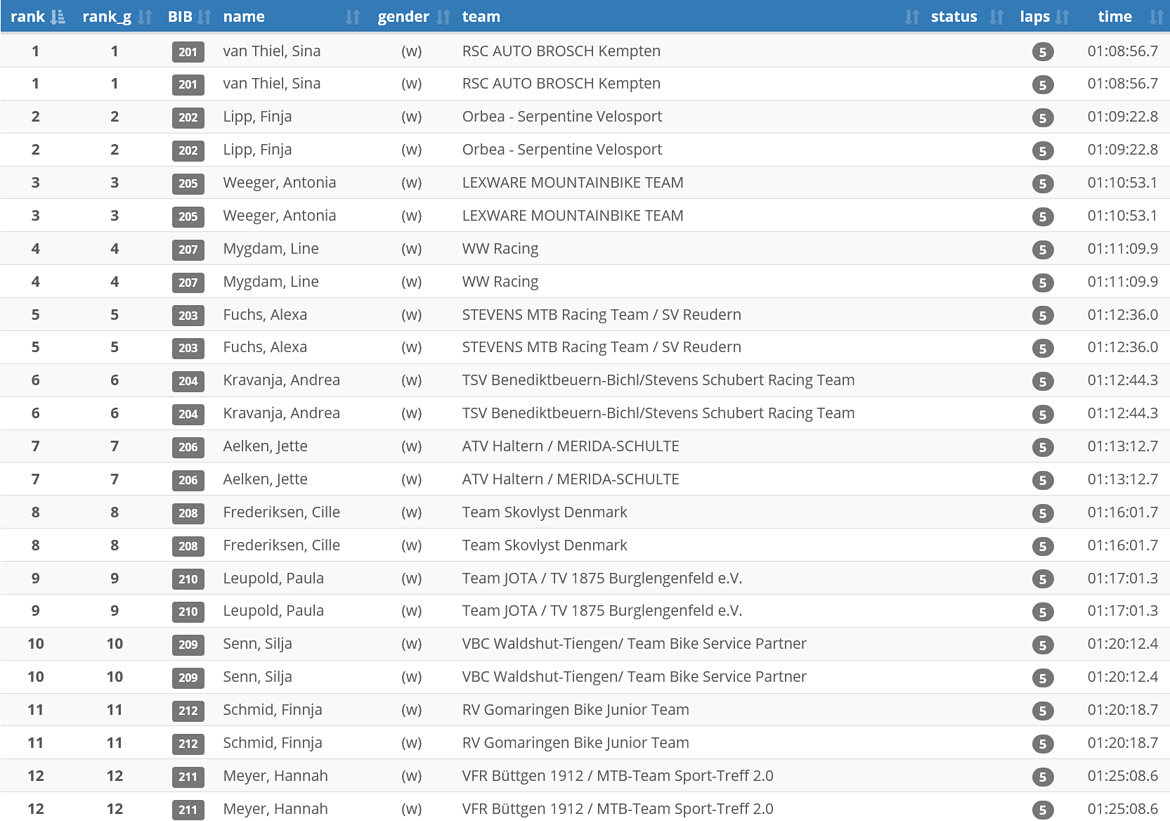
Task: Click the 'BIB' column header label
Action: coord(180,16)
